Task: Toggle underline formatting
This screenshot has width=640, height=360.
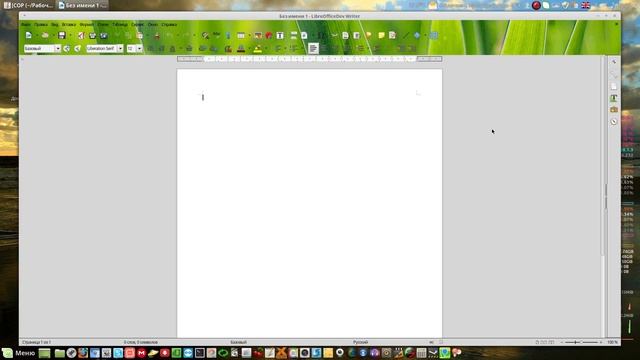Action: tap(173, 49)
